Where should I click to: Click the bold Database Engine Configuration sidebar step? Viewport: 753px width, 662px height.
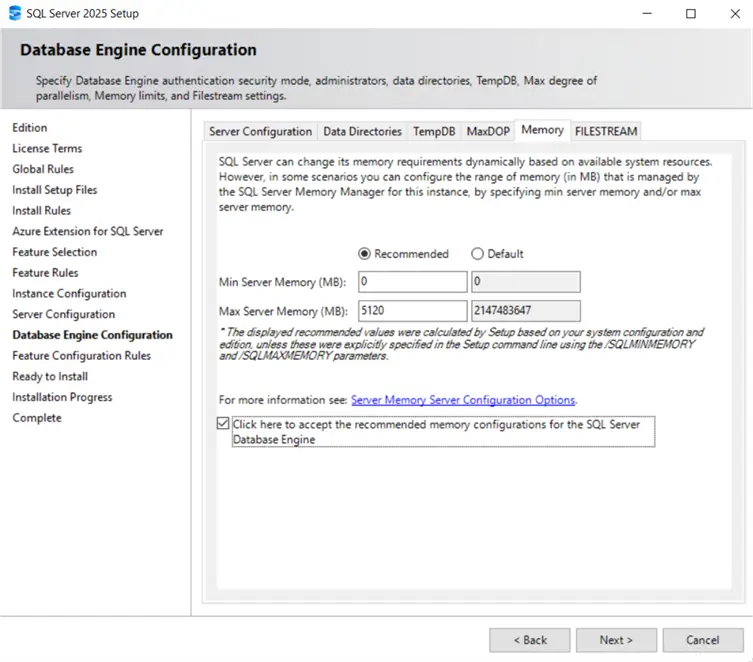(x=92, y=335)
